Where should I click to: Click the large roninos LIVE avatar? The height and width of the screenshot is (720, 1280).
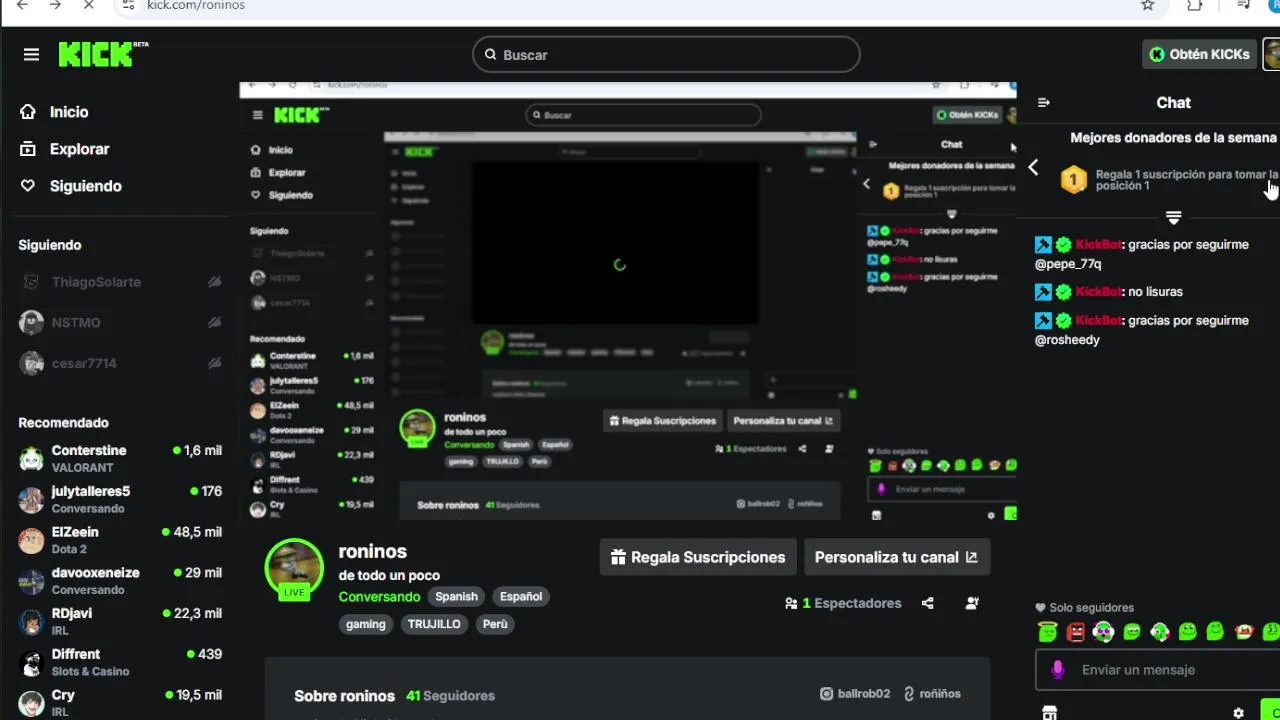coord(294,569)
